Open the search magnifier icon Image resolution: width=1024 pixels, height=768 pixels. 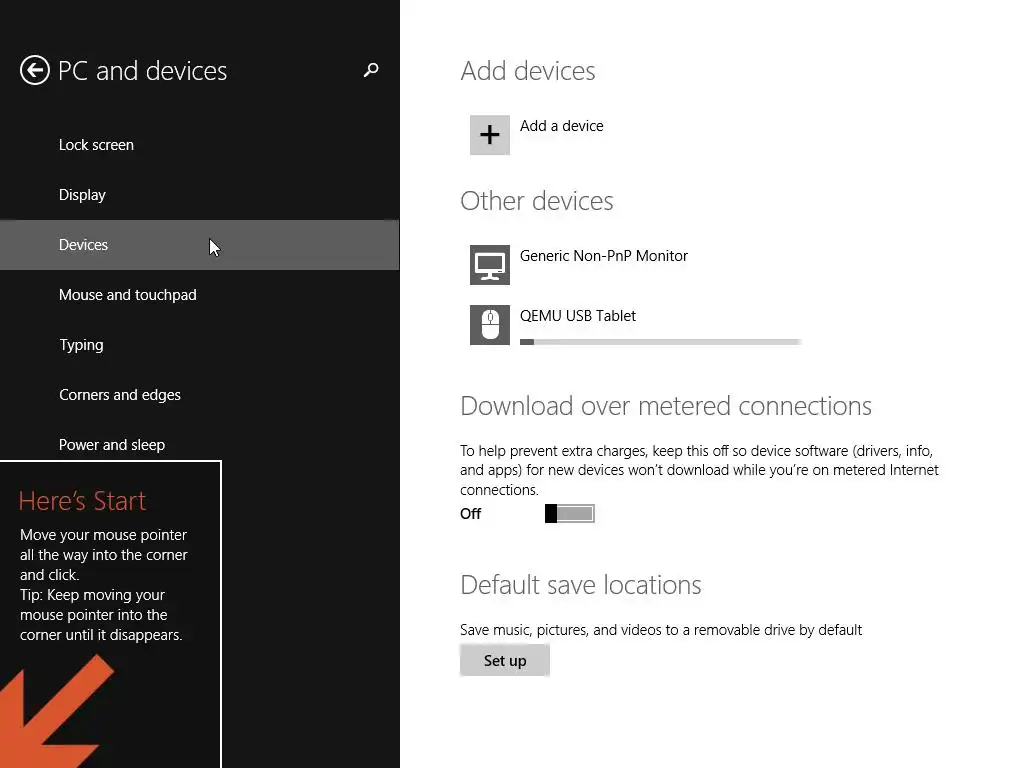point(371,70)
